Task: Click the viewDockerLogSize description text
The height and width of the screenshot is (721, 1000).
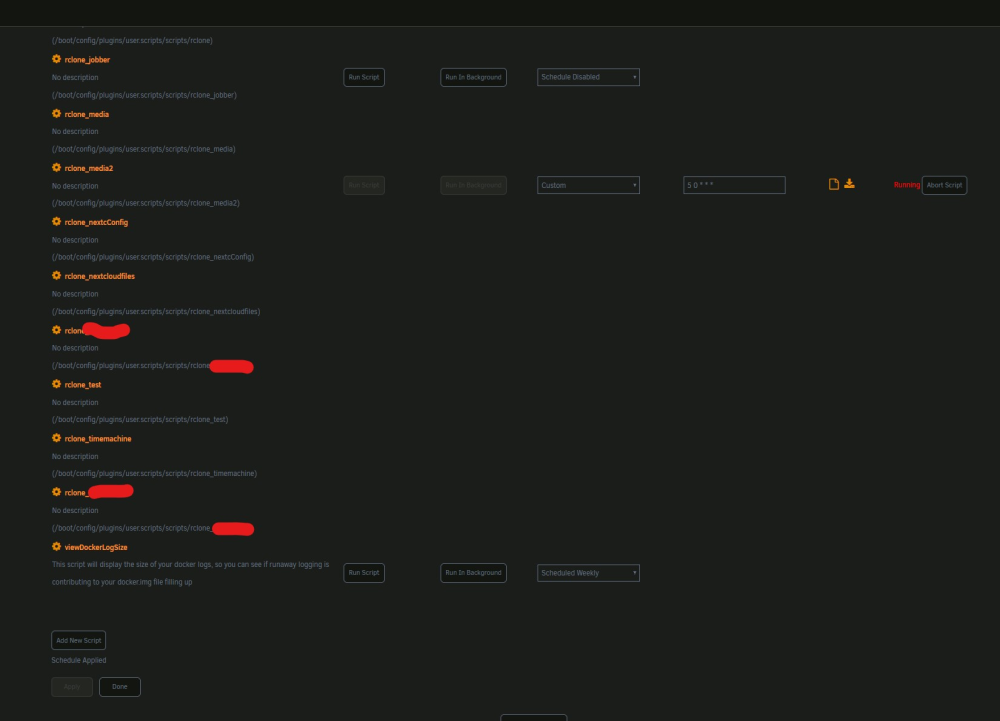Action: [191, 573]
